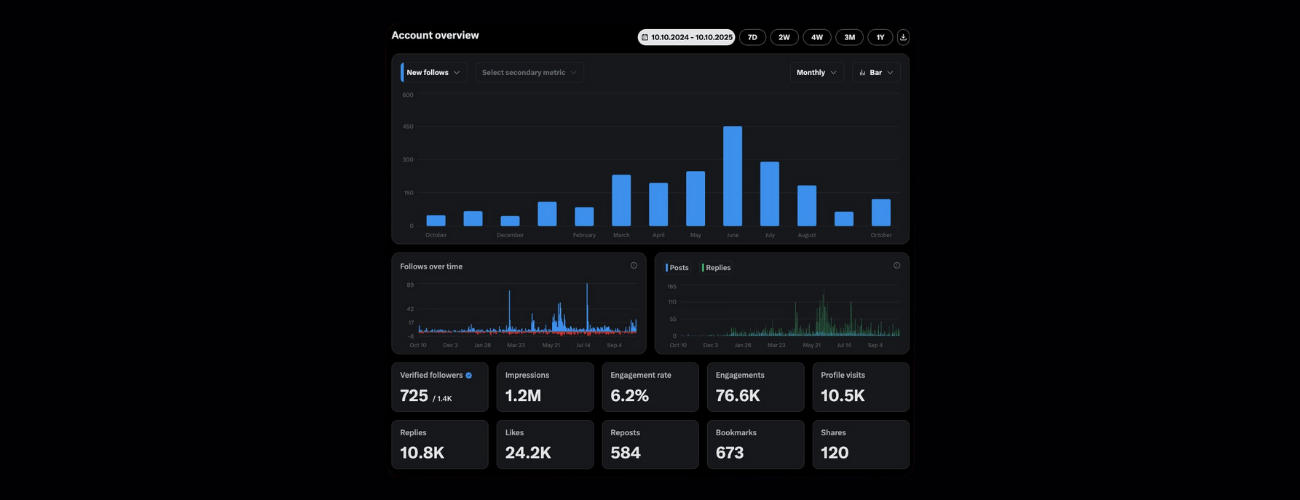
Task: Expand the New follows metric dropdown
Action: [x=433, y=72]
